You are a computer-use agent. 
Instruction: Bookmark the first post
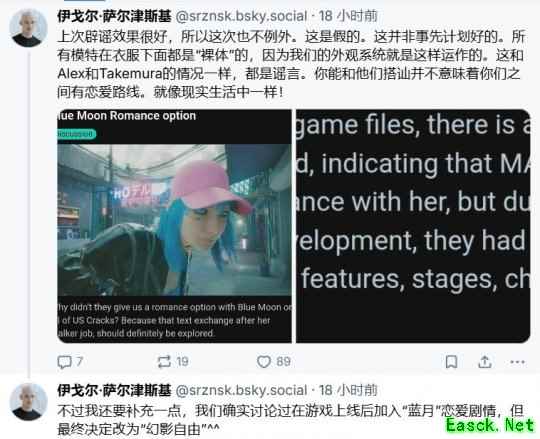coord(451,362)
